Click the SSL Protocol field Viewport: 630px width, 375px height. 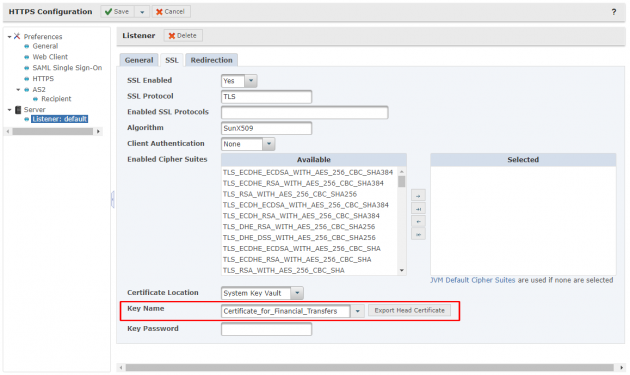click(x=266, y=97)
